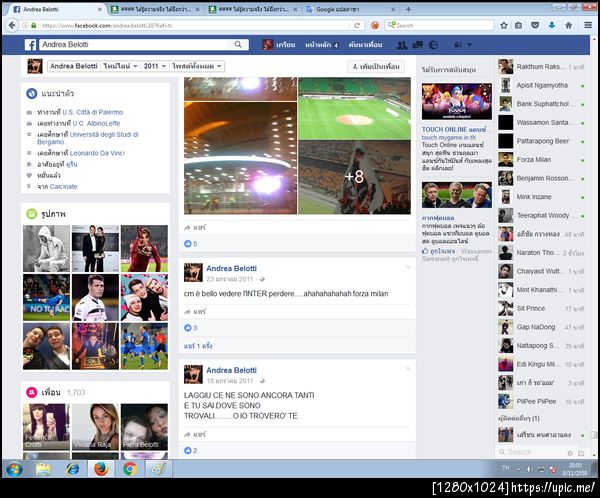Go to the Firefox home icon
The image size is (600, 498).
569,25
